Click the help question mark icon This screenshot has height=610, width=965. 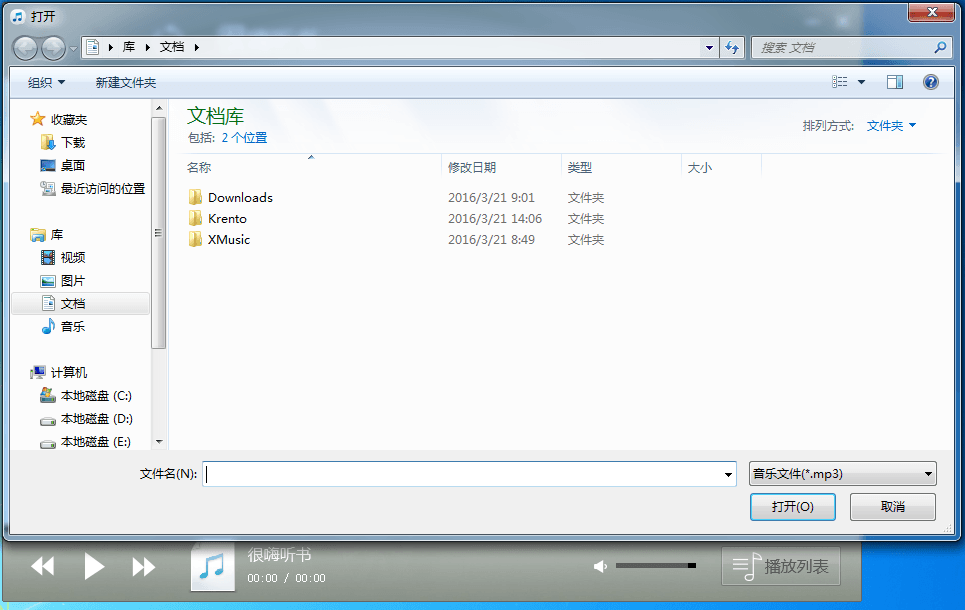(930, 82)
